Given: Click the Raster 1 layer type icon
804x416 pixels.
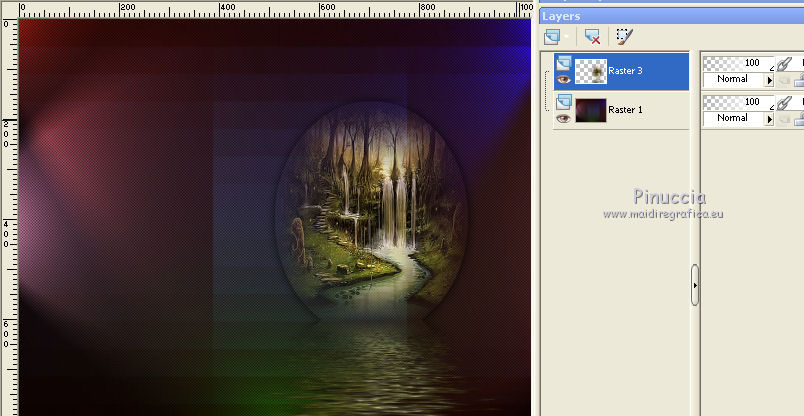Looking at the screenshot, I should coord(564,102).
